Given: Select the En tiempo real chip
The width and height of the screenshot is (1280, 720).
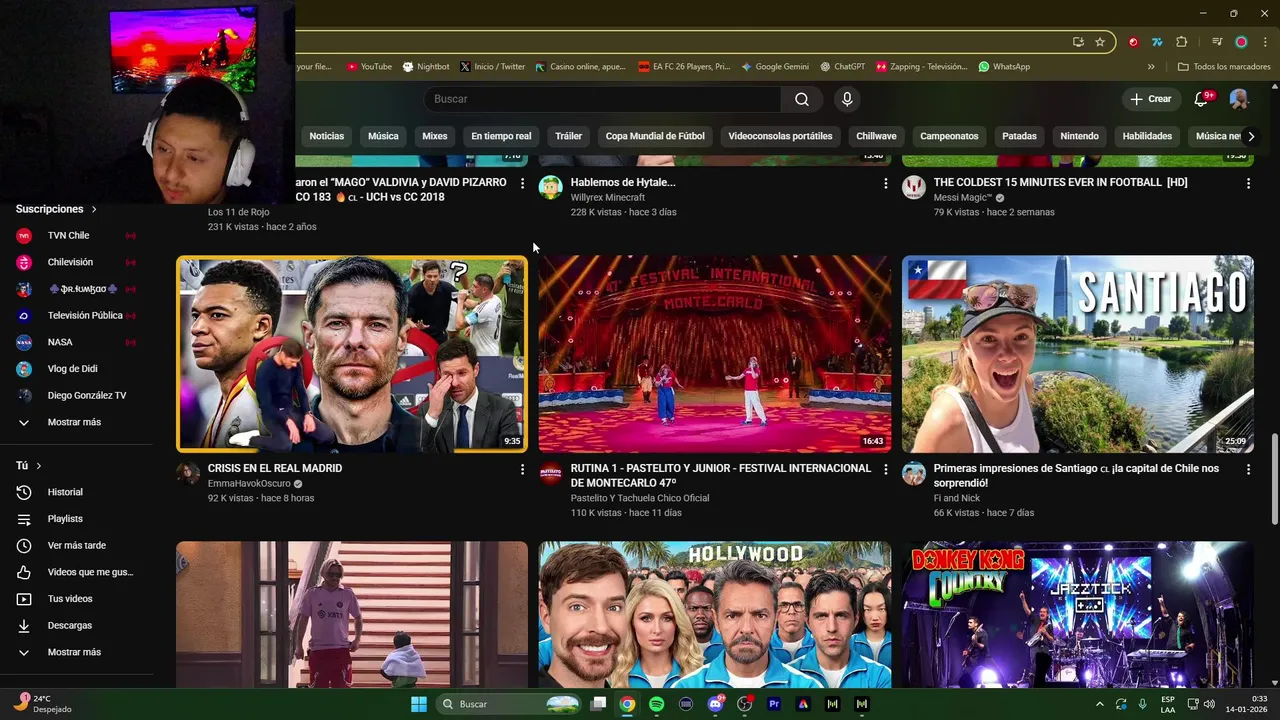Looking at the screenshot, I should [501, 136].
